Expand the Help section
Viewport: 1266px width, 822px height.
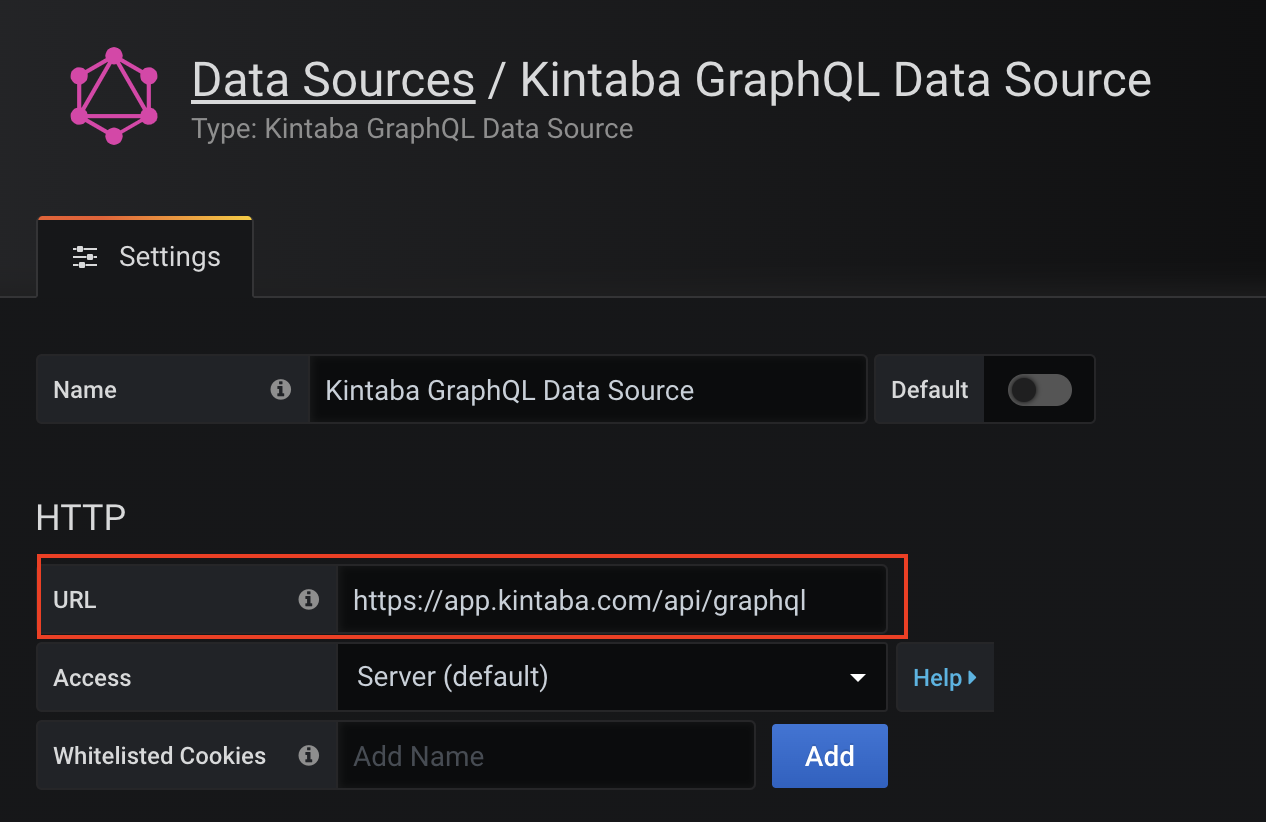945,677
